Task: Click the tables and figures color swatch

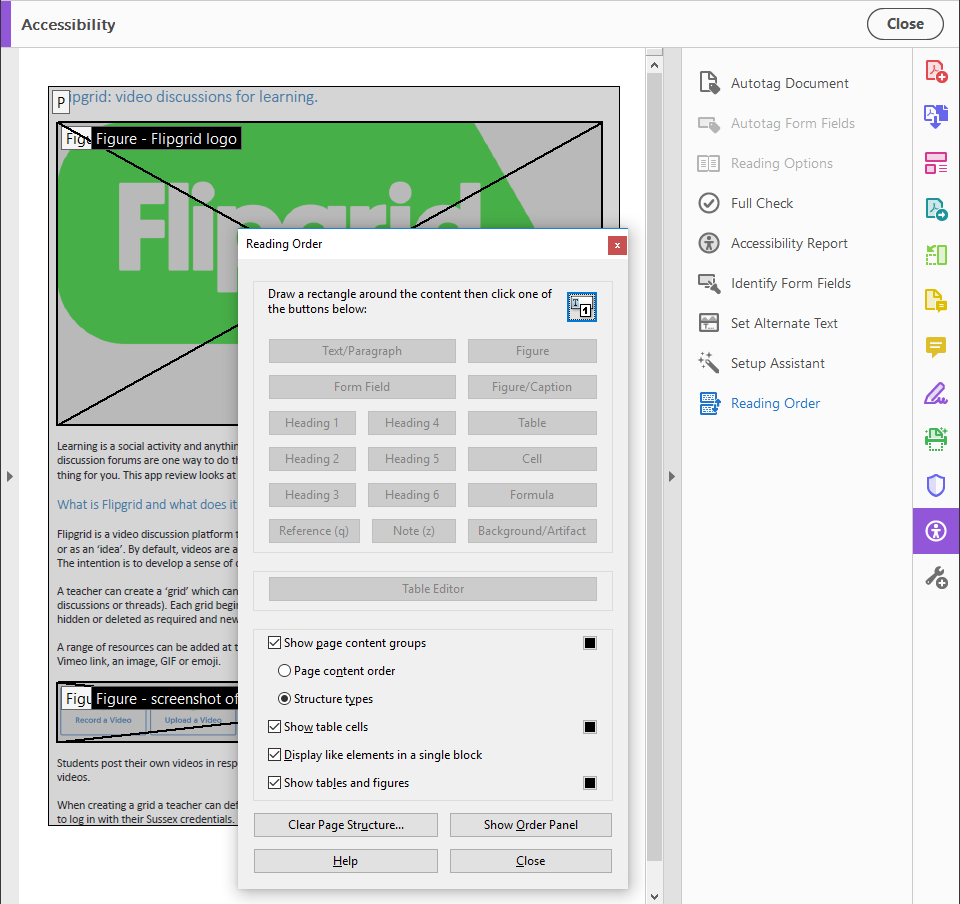Action: point(590,783)
